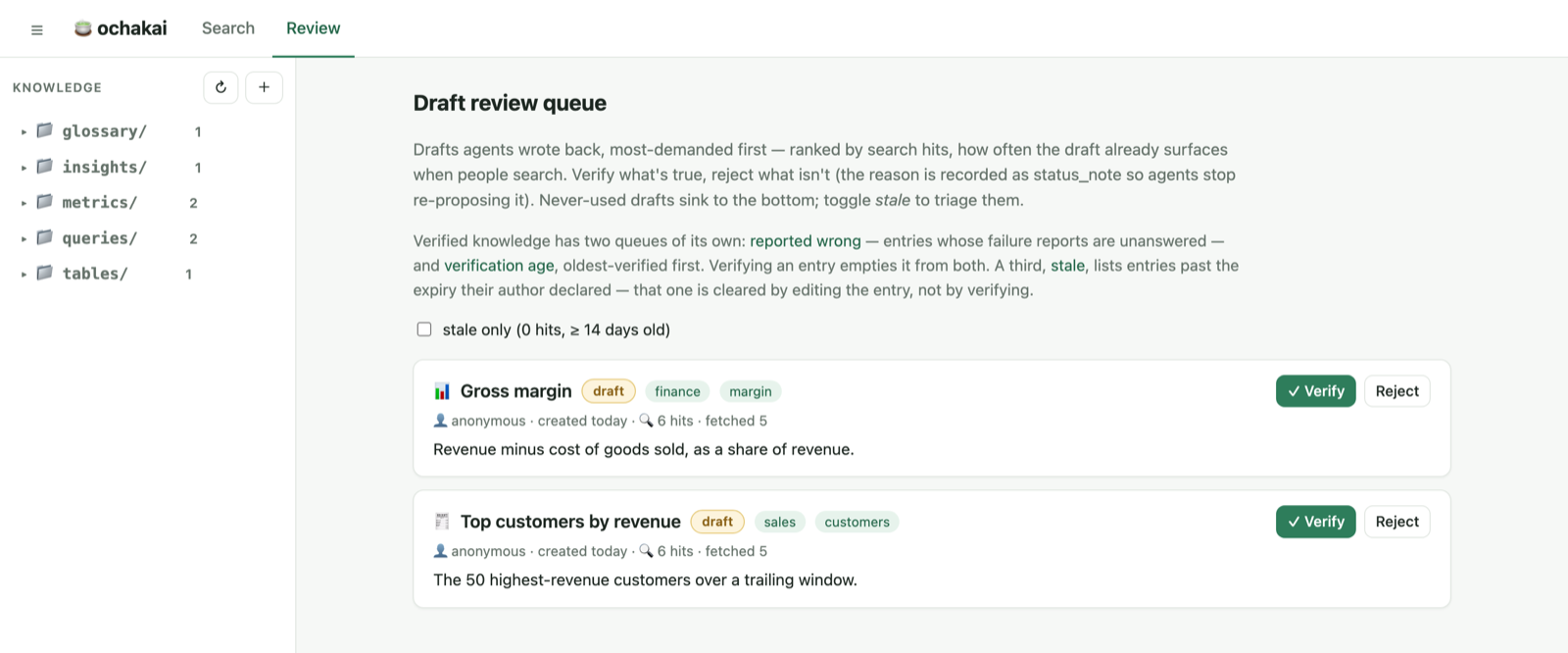Image resolution: width=1568 pixels, height=653 pixels.
Task: Click the magnifier hits icon on Gross margin
Action: click(x=646, y=421)
